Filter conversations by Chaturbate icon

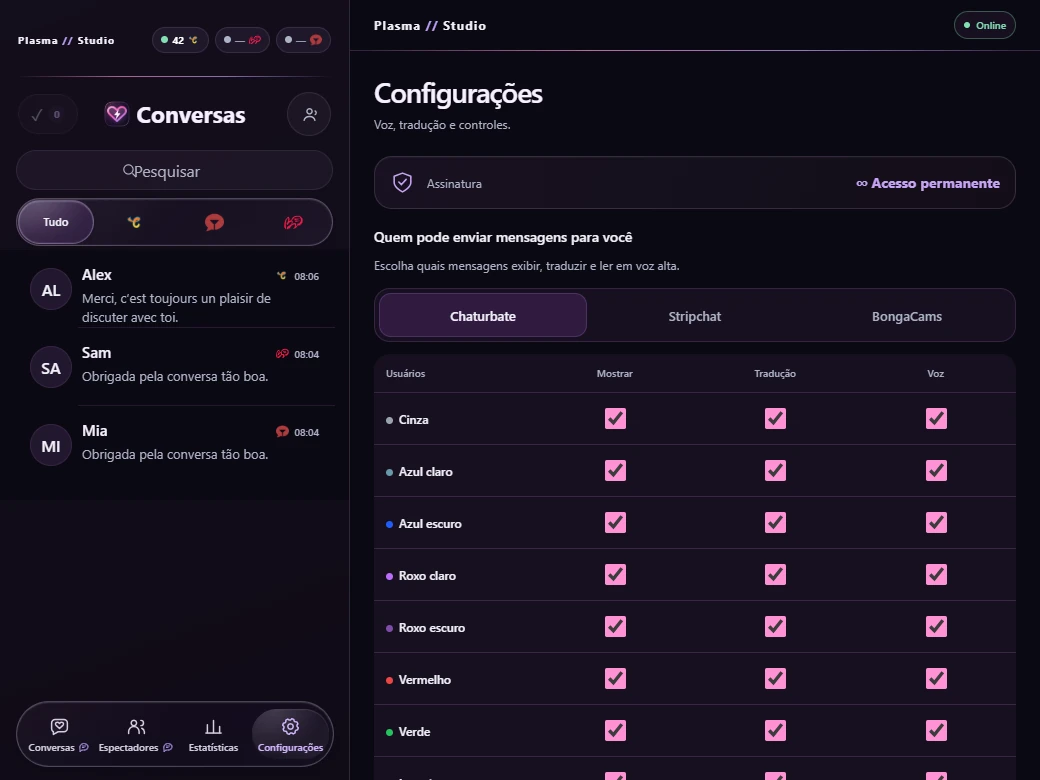pyautogui.click(x=134, y=222)
